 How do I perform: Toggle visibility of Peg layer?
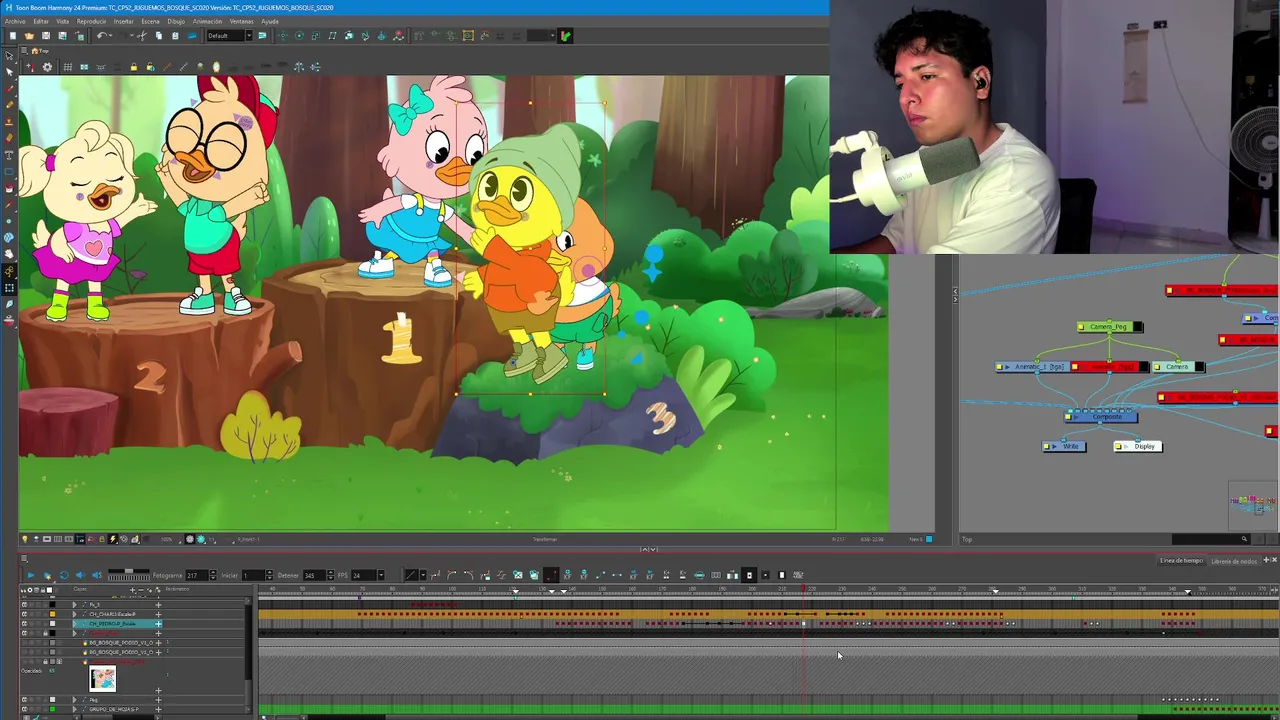(x=24, y=699)
